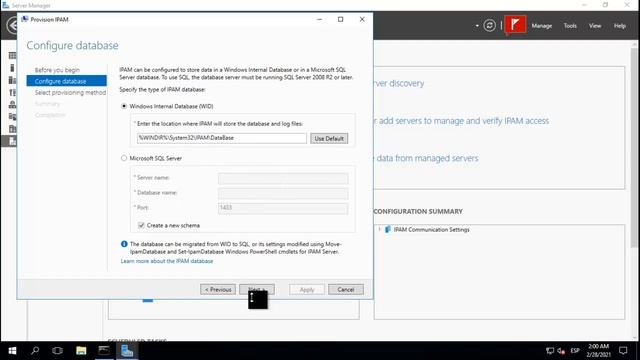
Task: Click Server Manager taskbar icon
Action: 127,351
